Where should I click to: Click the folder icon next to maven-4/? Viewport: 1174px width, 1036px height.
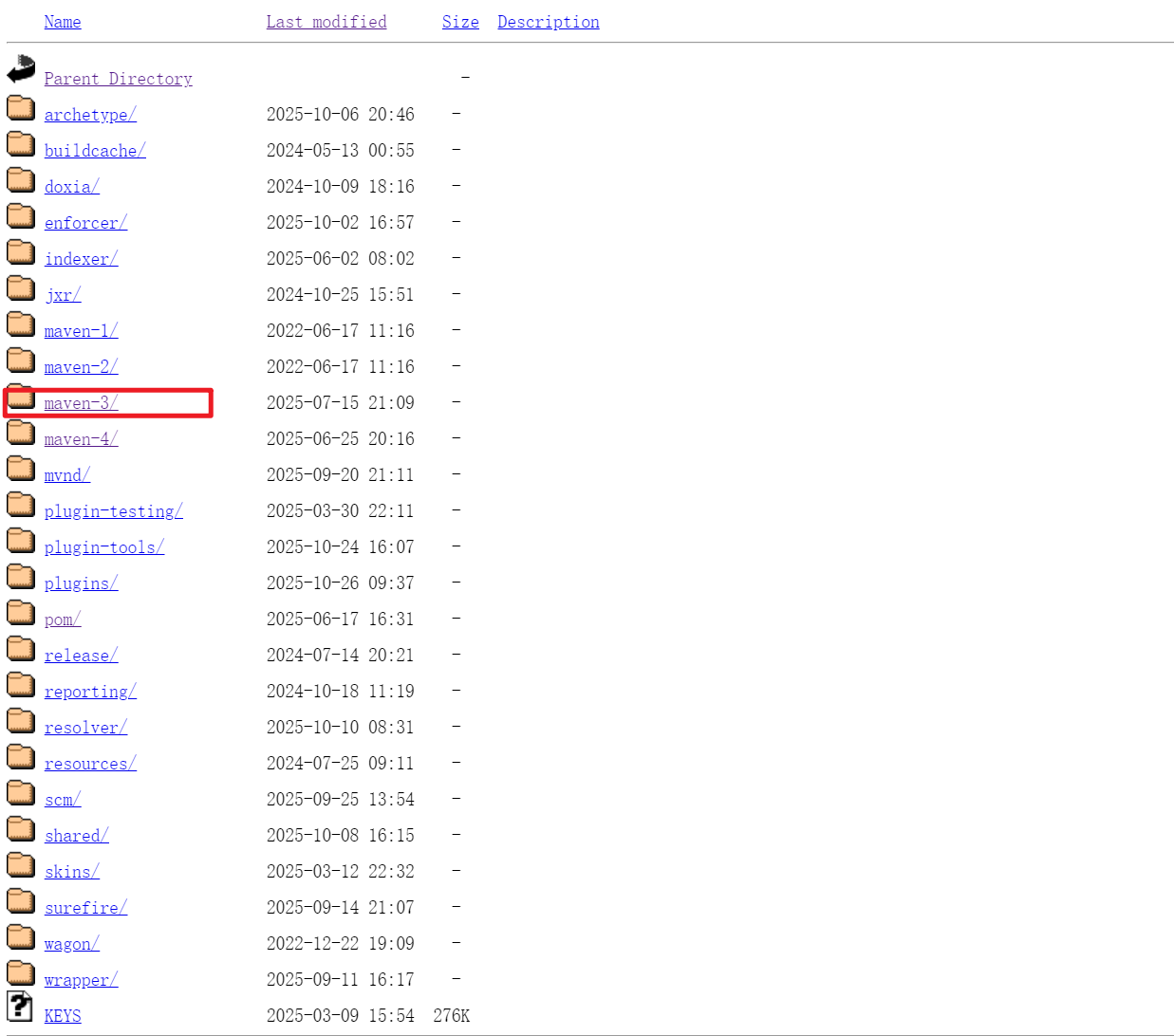click(21, 432)
